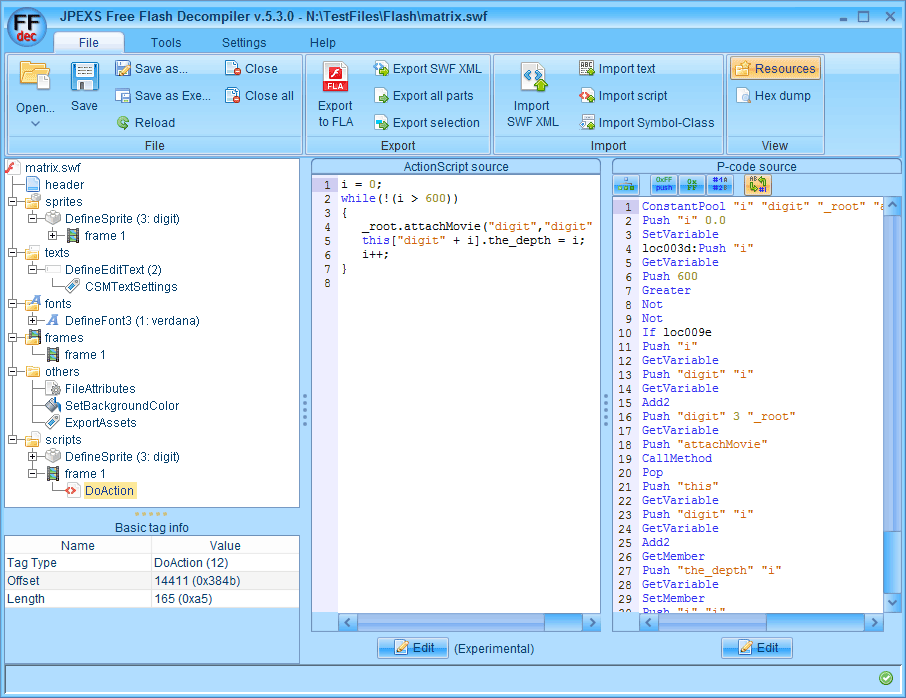Click the Export to FLA icon
This screenshot has width=906, height=698.
335,78
